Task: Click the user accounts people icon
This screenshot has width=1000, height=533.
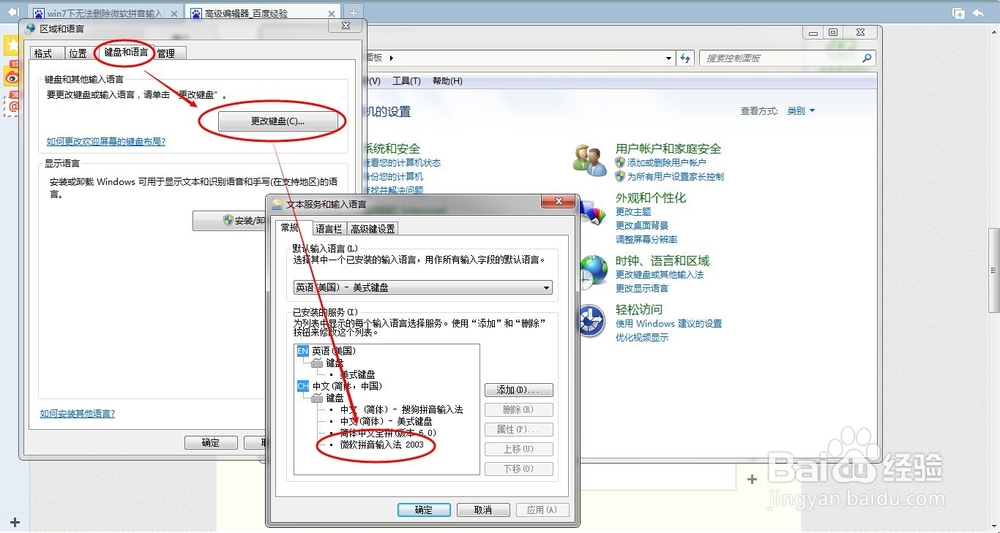Action: (590, 161)
